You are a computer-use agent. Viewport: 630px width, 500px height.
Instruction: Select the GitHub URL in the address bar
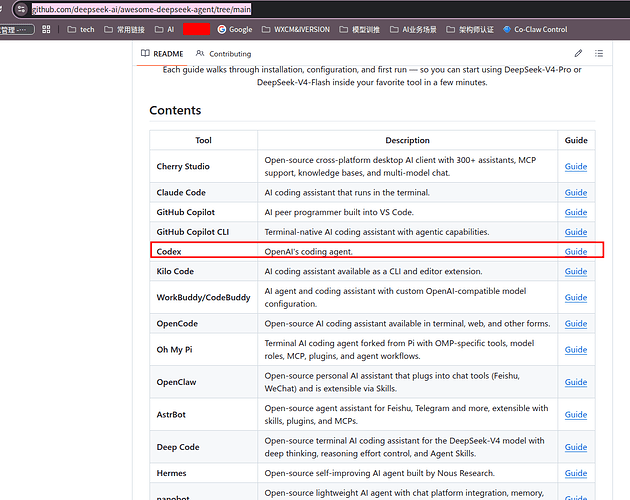(x=141, y=9)
